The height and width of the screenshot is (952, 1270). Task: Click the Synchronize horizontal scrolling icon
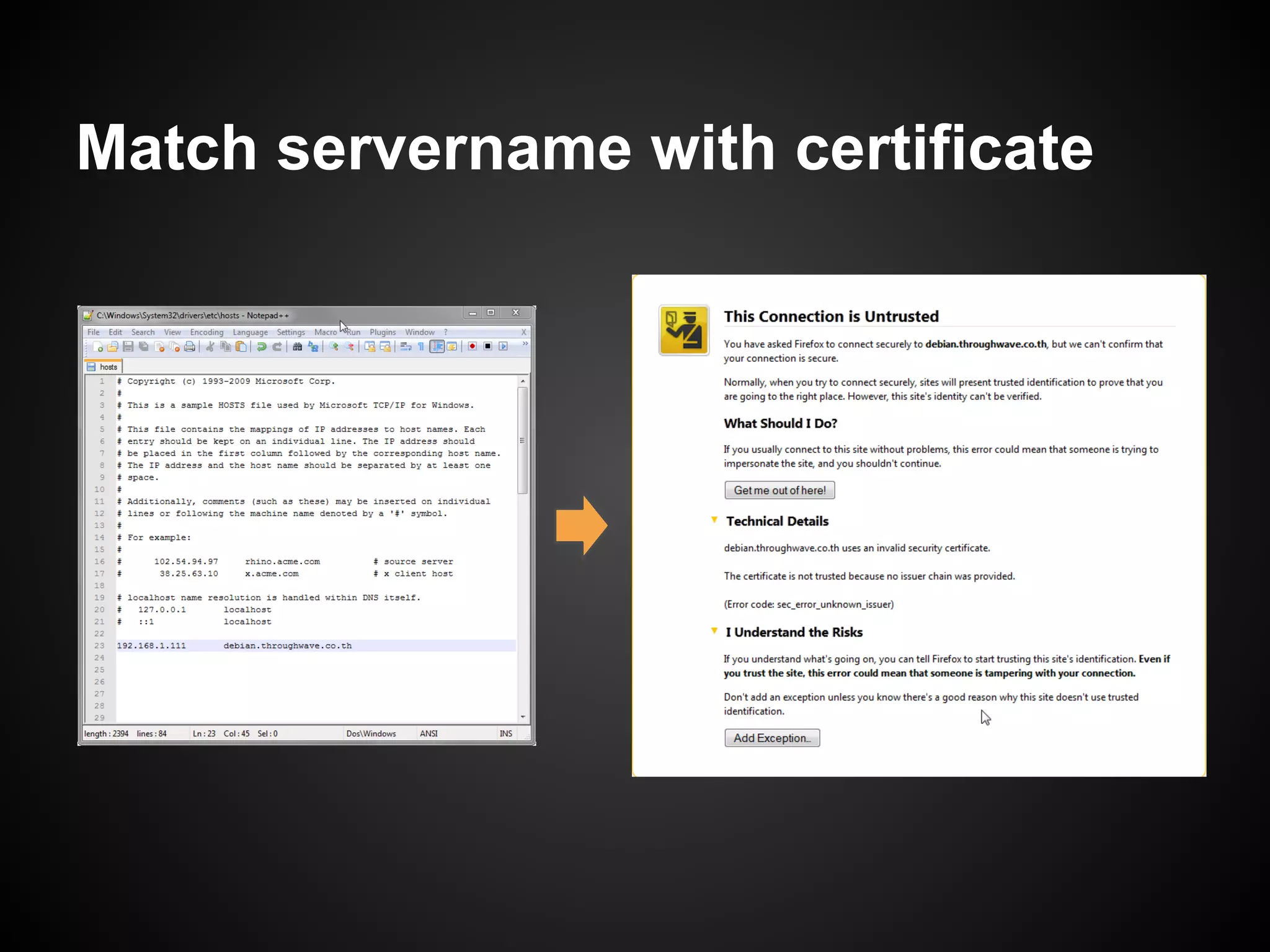(385, 346)
